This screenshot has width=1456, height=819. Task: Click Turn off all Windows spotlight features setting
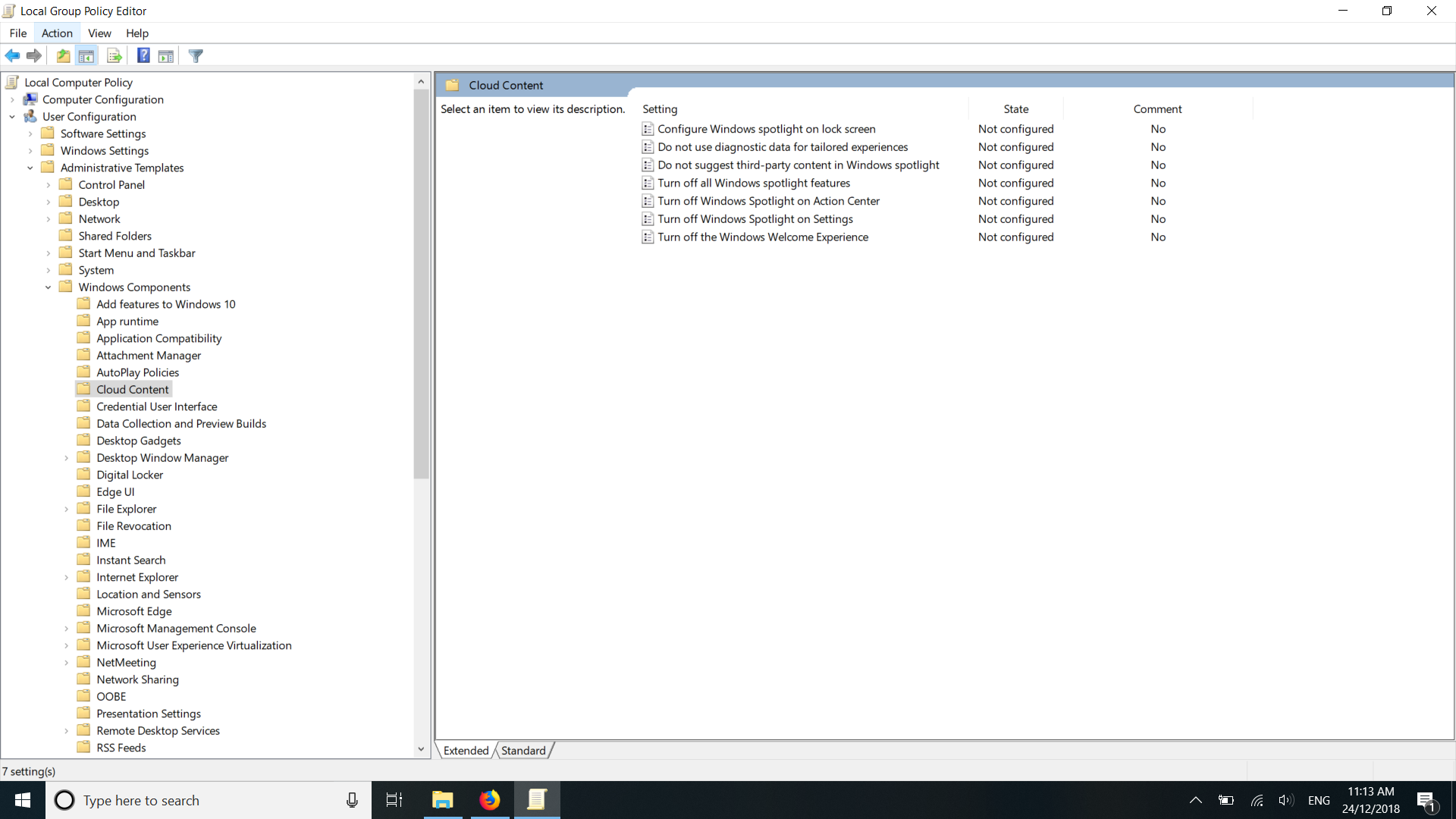[753, 183]
